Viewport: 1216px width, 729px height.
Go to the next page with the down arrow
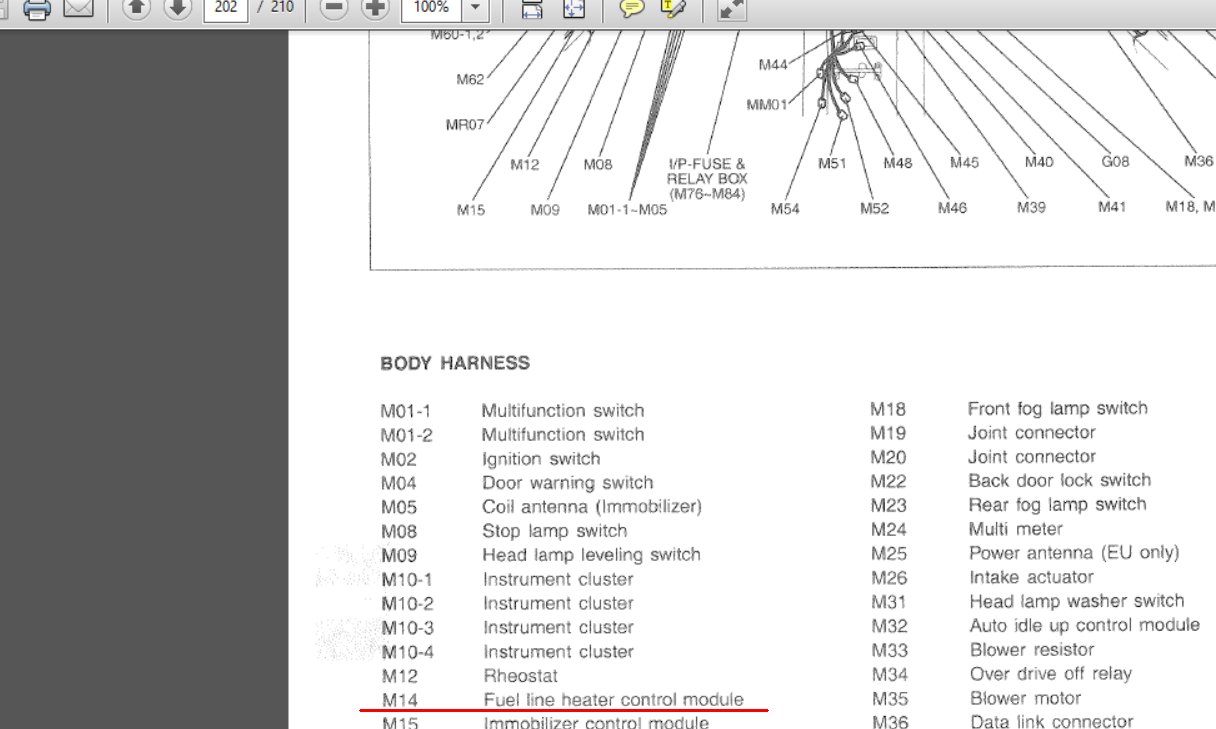point(177,9)
